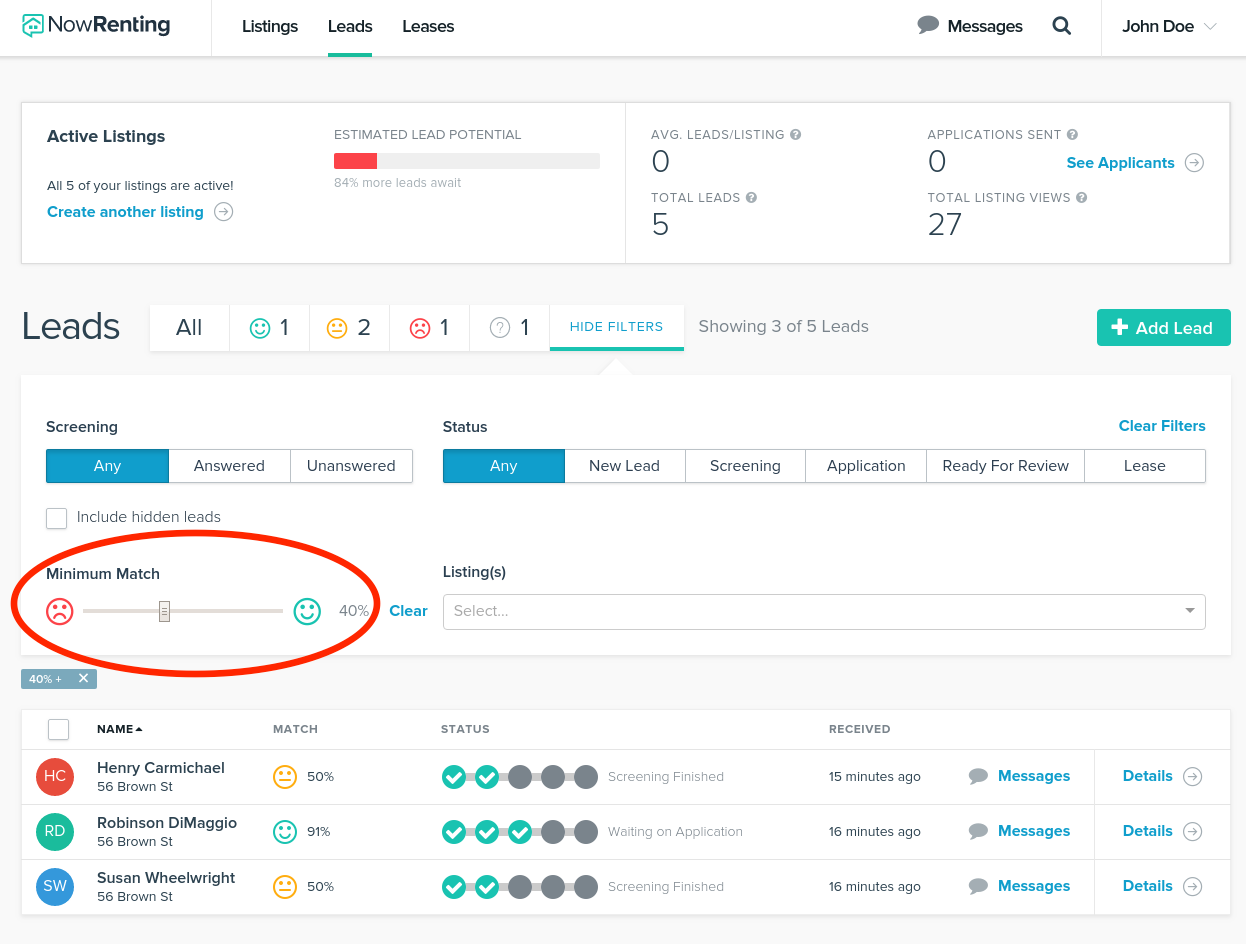Open Messages link for Henry Carmichael

(x=1034, y=776)
